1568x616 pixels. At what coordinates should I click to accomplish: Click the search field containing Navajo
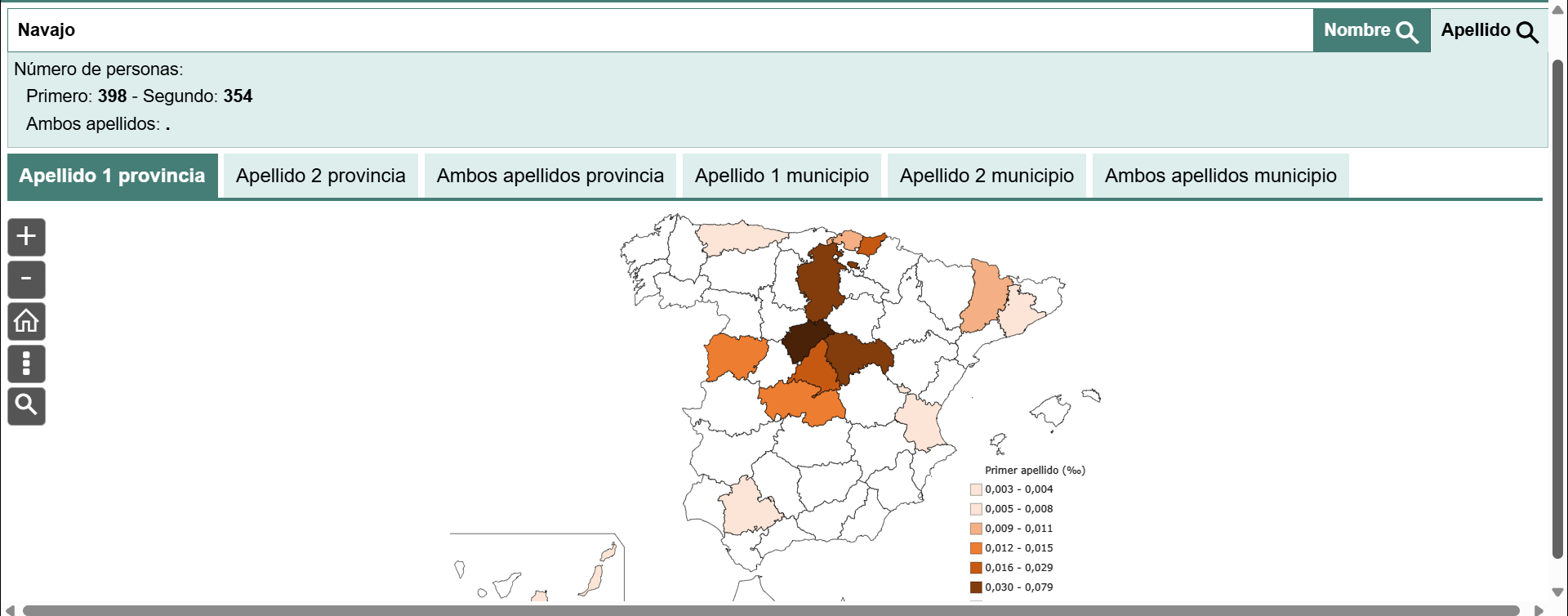pyautogui.click(x=660, y=30)
